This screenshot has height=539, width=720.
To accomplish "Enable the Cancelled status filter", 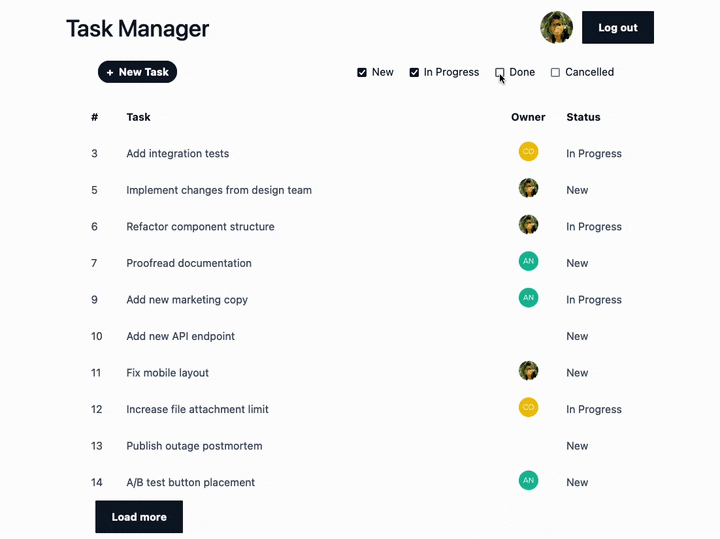I will (556, 73).
